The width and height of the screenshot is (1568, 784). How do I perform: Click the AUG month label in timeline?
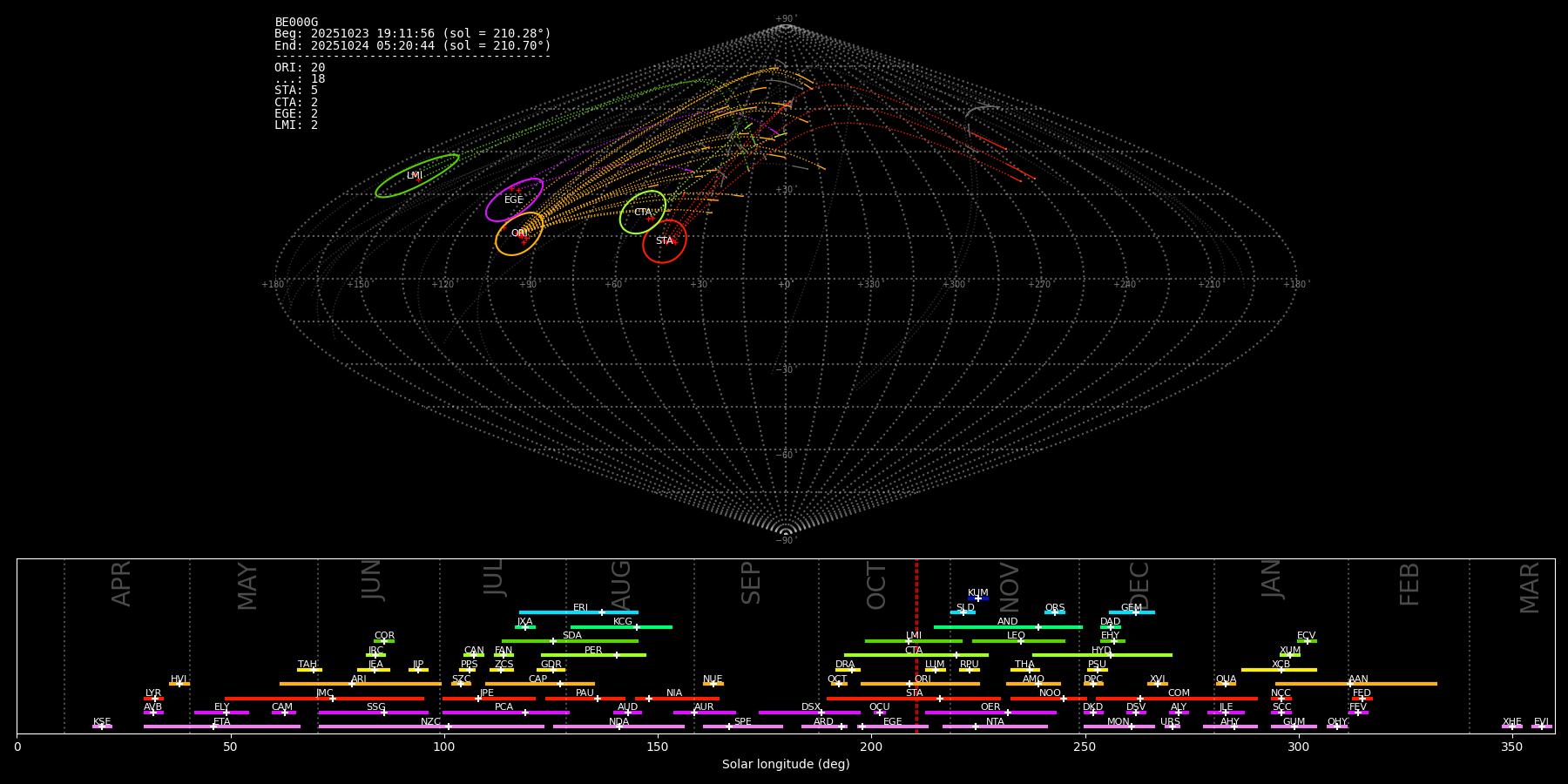pyautogui.click(x=621, y=585)
